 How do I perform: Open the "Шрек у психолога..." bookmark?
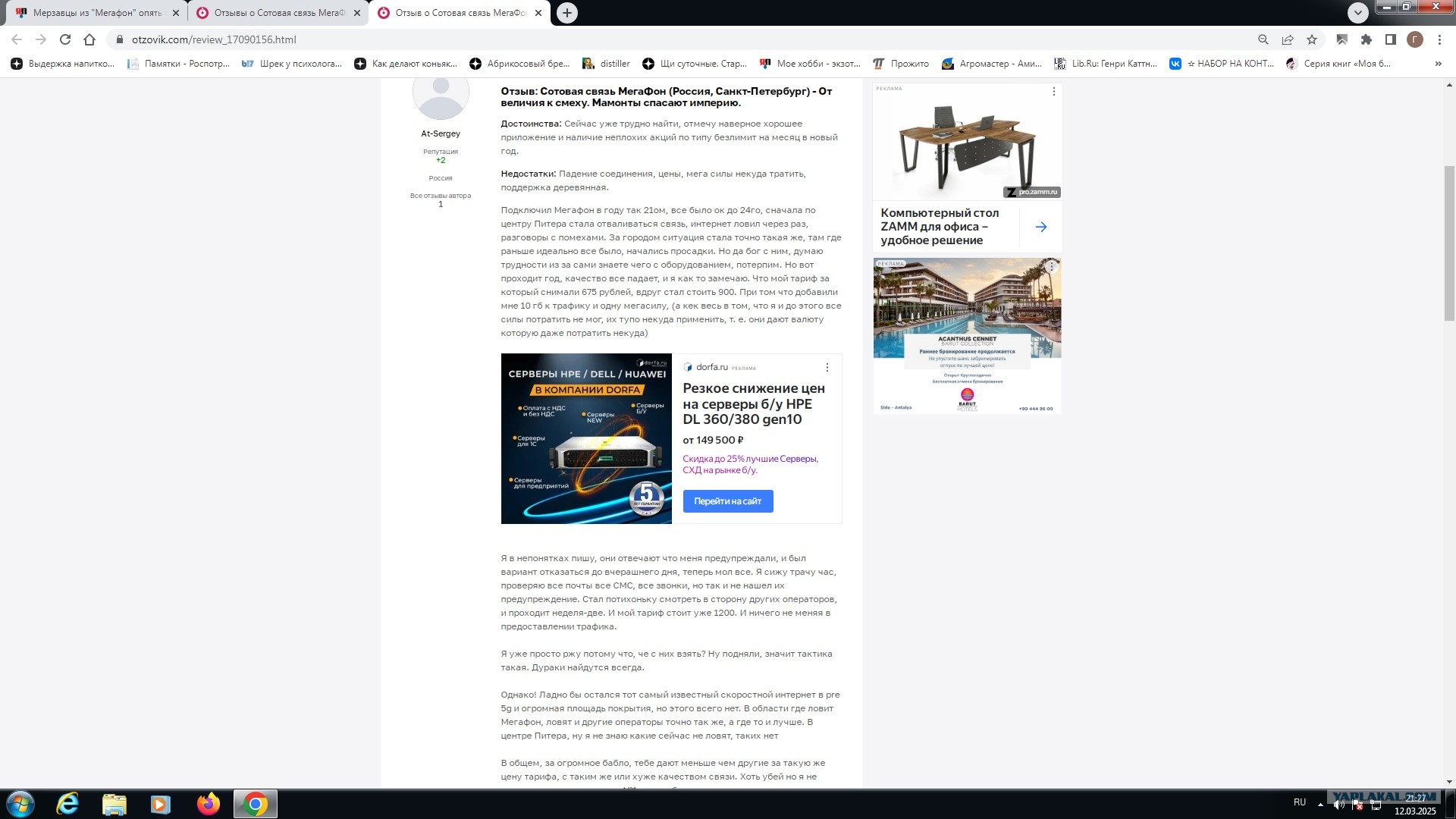click(x=292, y=64)
